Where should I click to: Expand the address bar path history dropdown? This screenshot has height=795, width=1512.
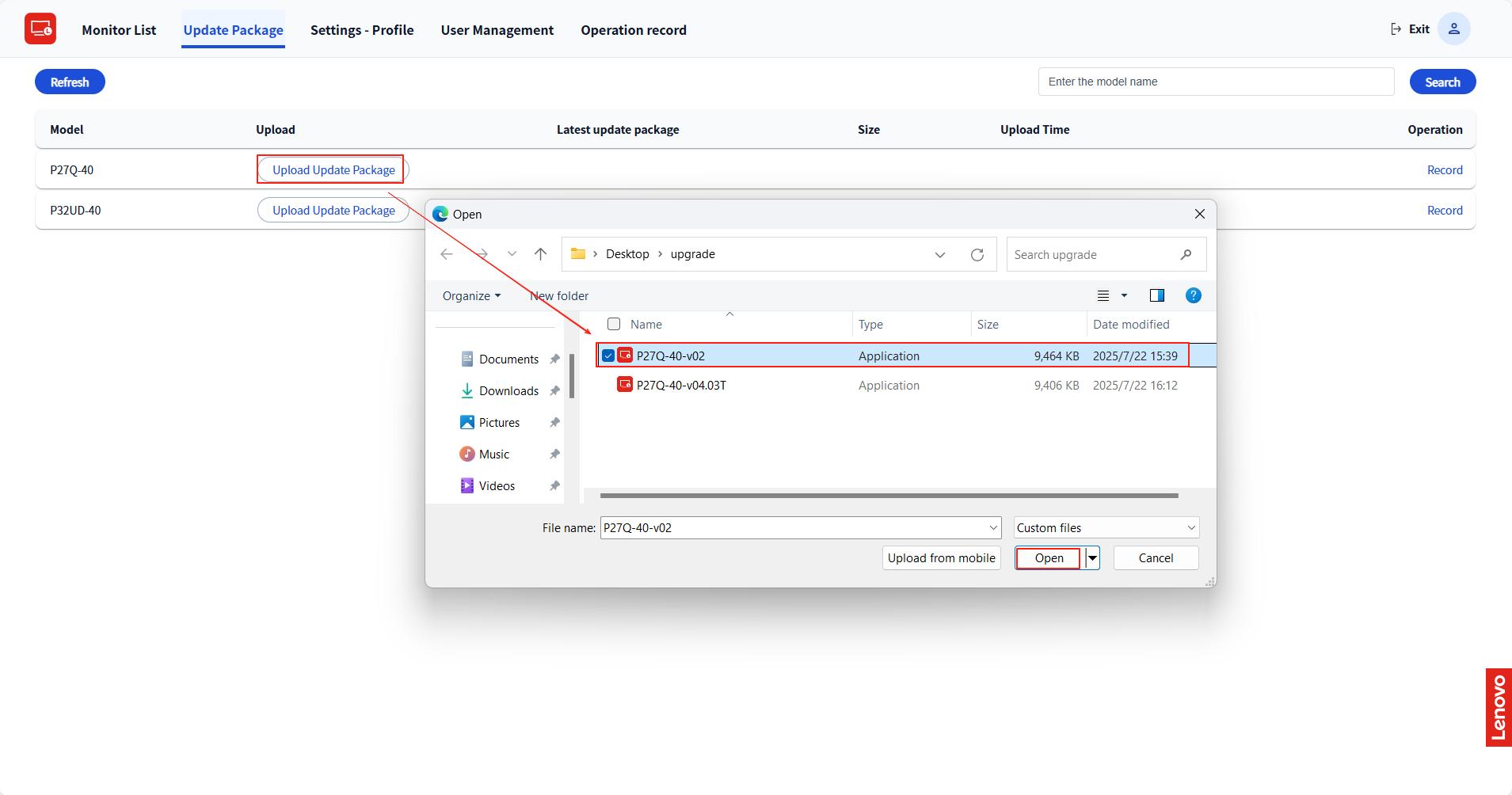pyautogui.click(x=939, y=254)
